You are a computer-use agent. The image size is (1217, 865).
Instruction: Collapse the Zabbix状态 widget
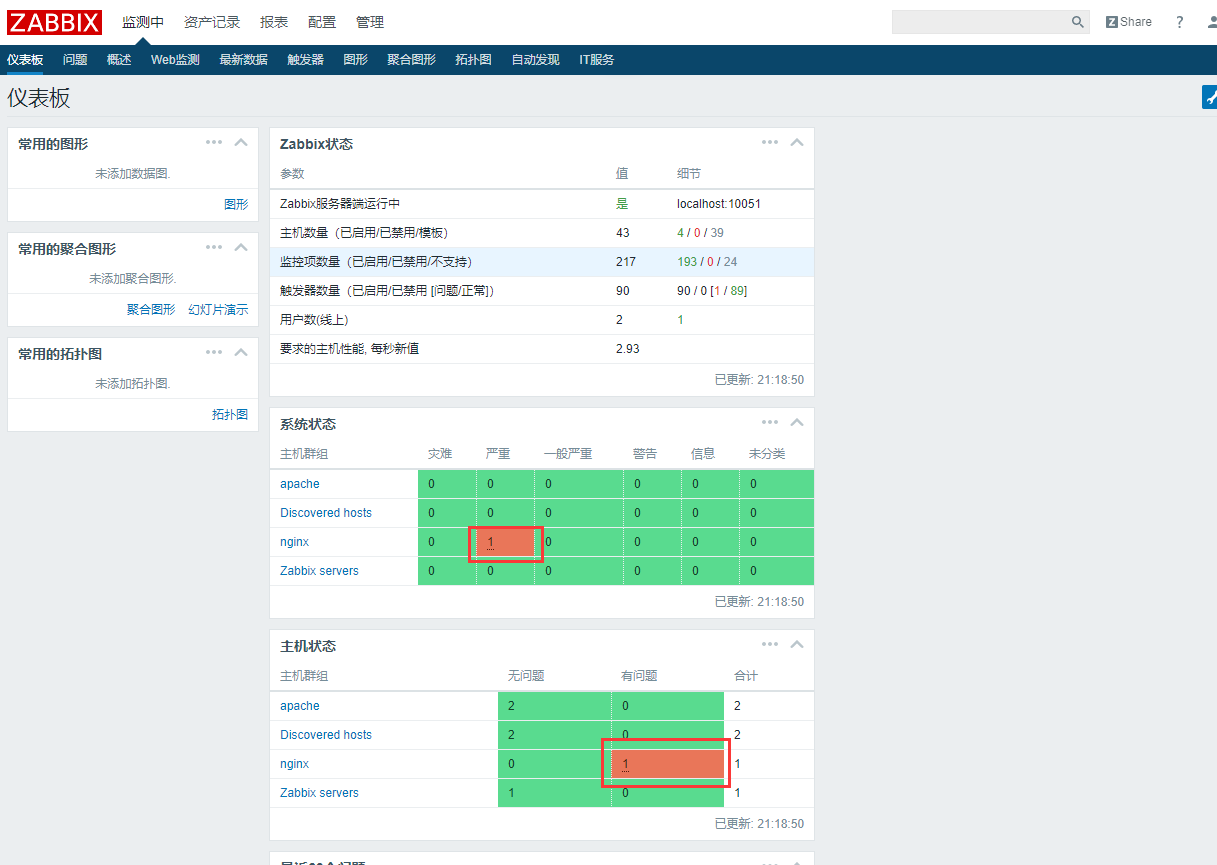click(x=797, y=142)
